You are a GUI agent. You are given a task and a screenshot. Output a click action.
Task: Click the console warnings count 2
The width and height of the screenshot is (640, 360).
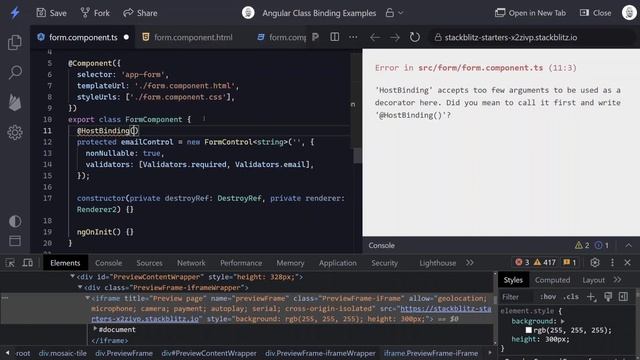tap(582, 245)
